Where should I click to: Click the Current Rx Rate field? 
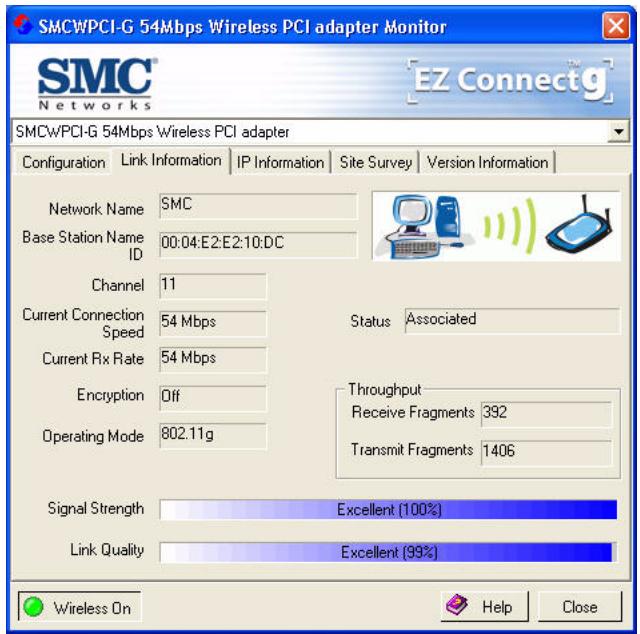point(213,359)
